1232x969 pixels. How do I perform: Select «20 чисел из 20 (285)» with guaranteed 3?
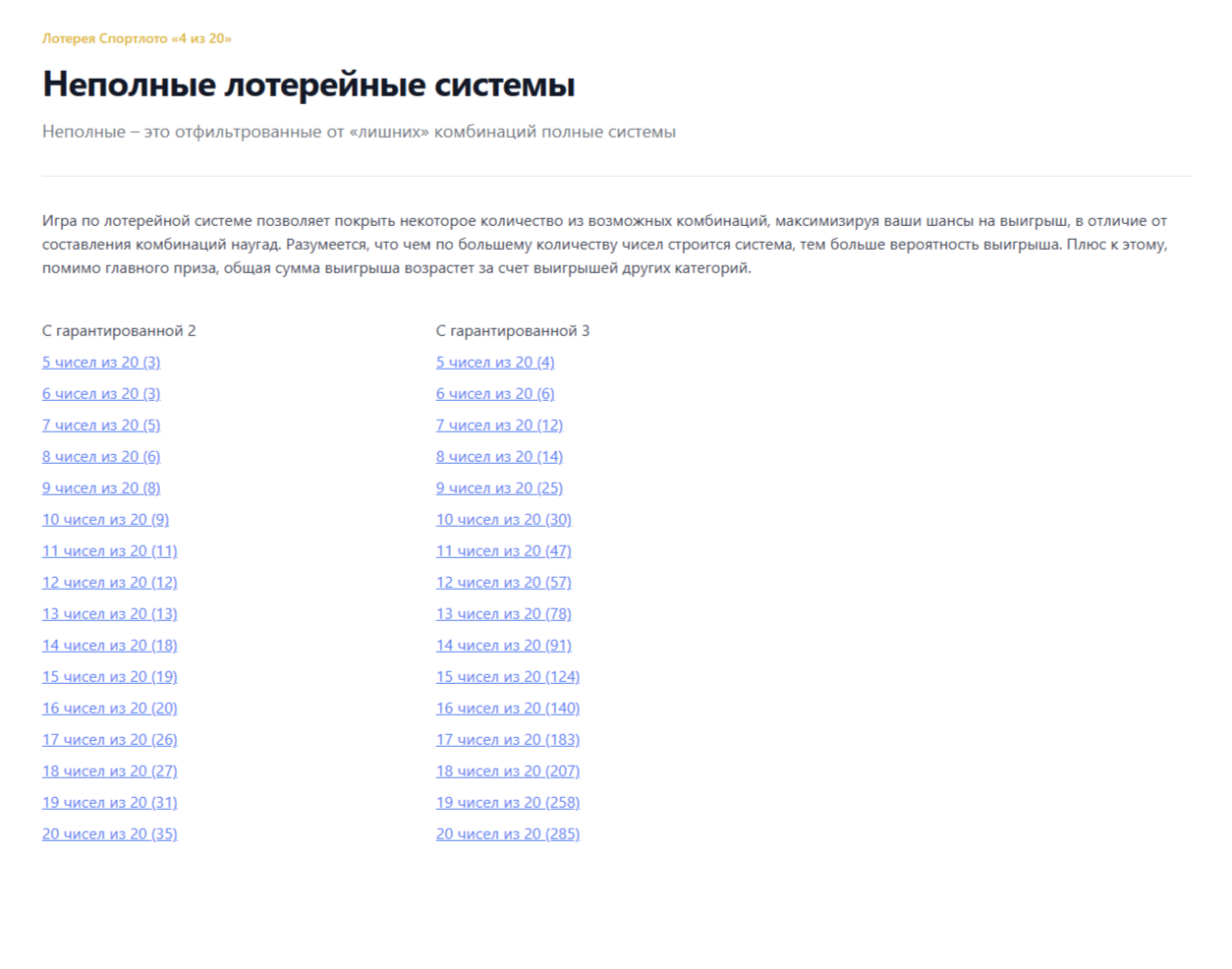(x=507, y=833)
